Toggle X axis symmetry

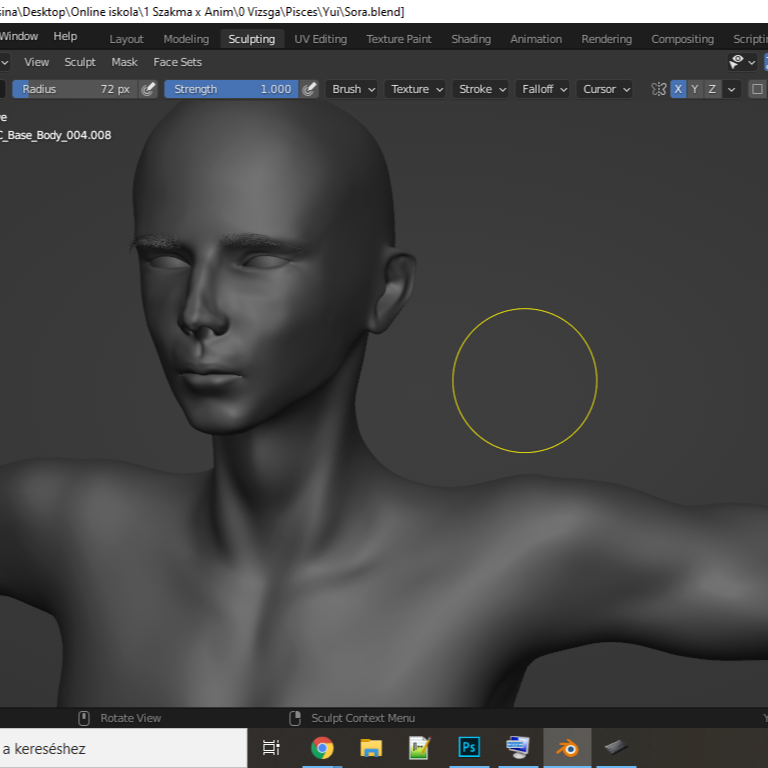pyautogui.click(x=679, y=89)
